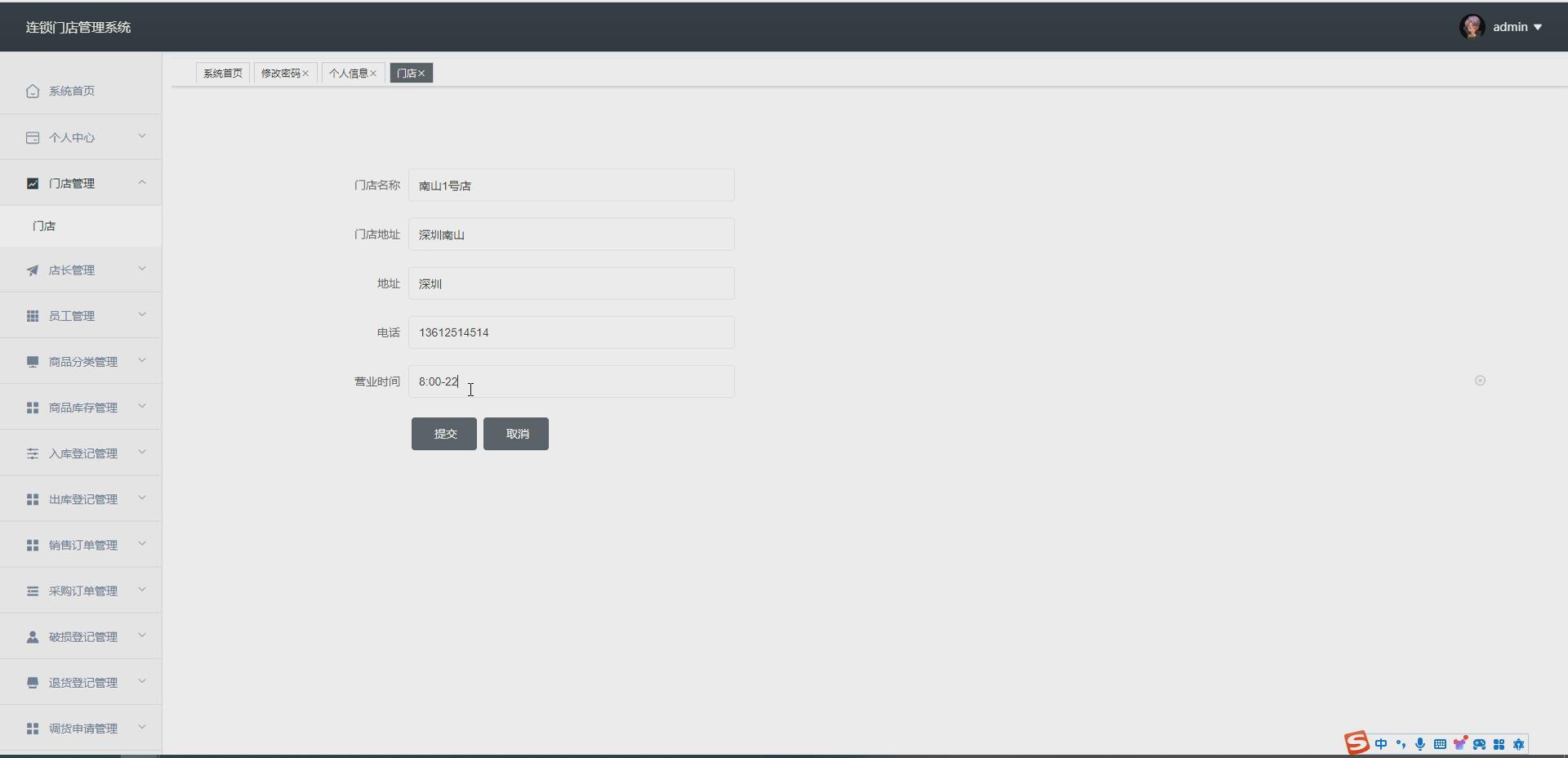Expand the 销售订单管理 chevron

click(x=142, y=543)
